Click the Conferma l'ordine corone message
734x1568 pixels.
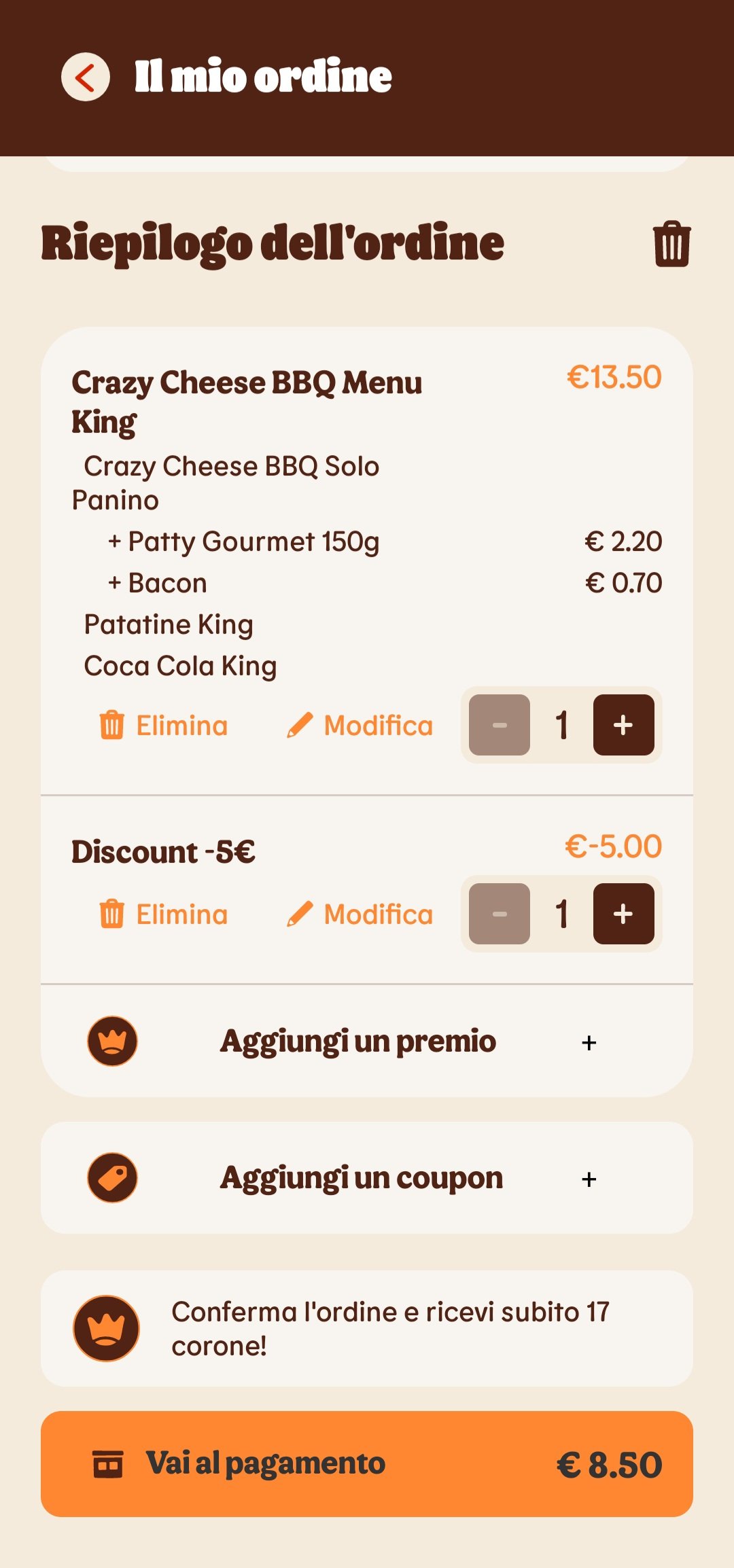coord(390,1328)
